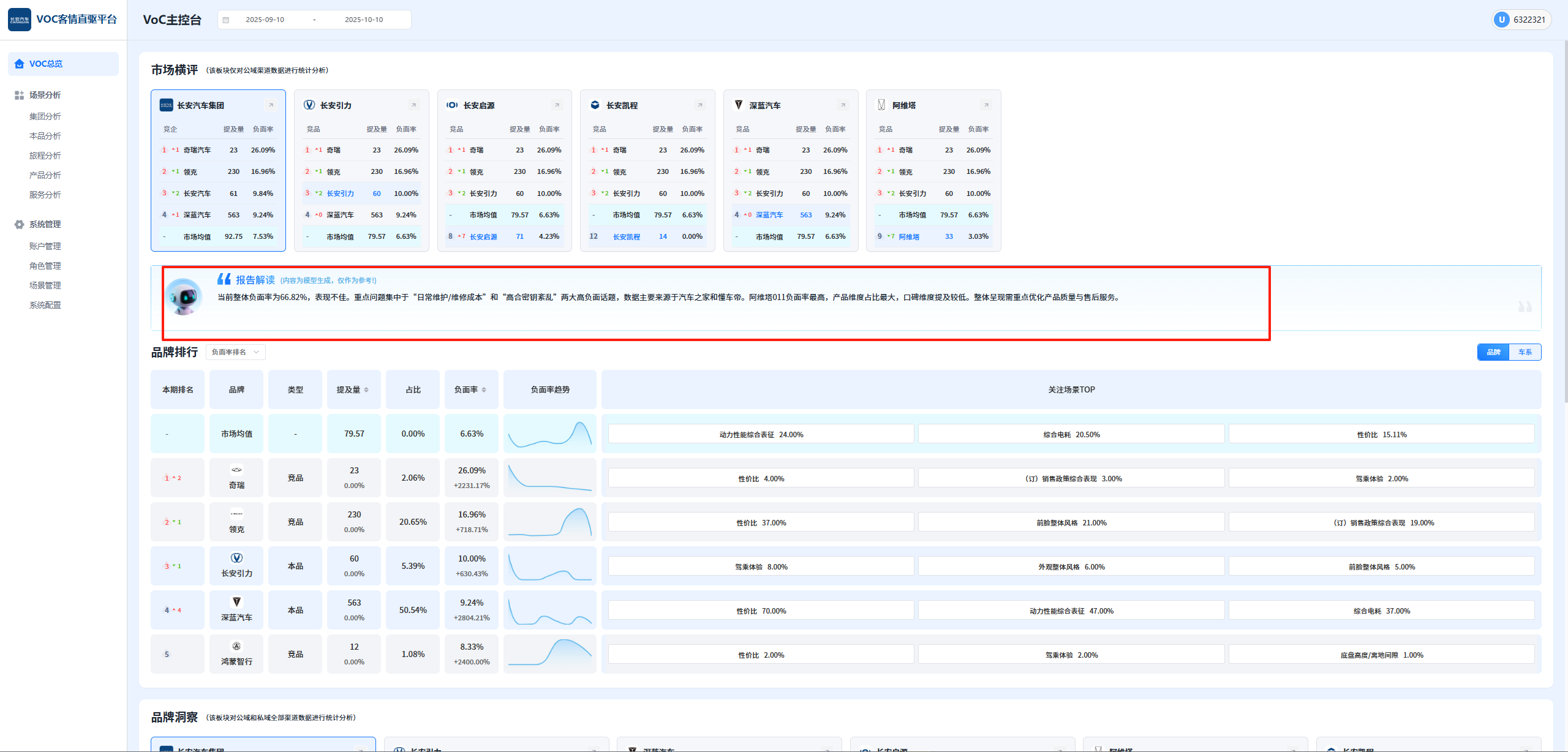Click the 长安启源 link in card
The width and height of the screenshot is (1568, 752).
[483, 237]
